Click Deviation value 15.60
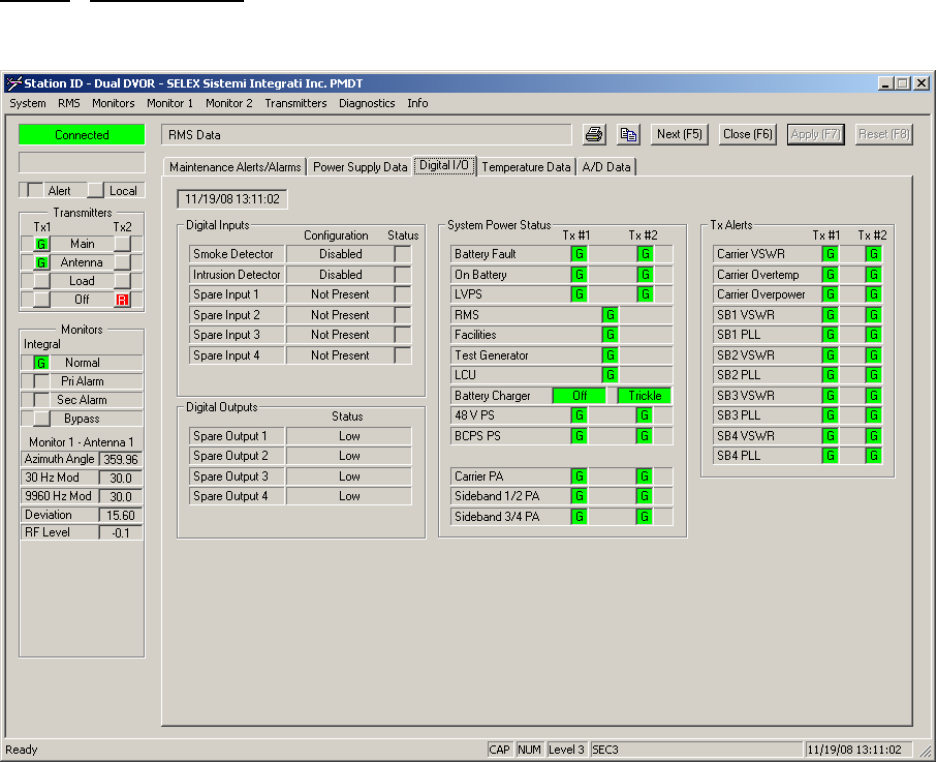The image size is (936, 762). [121, 515]
